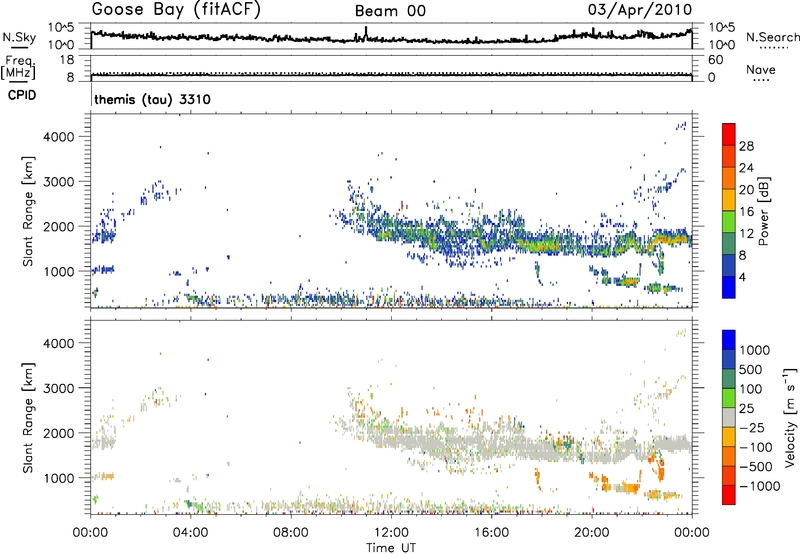Click the '1000' label on Velocity color bar
Screen dimensions: 800x554
click(x=754, y=350)
